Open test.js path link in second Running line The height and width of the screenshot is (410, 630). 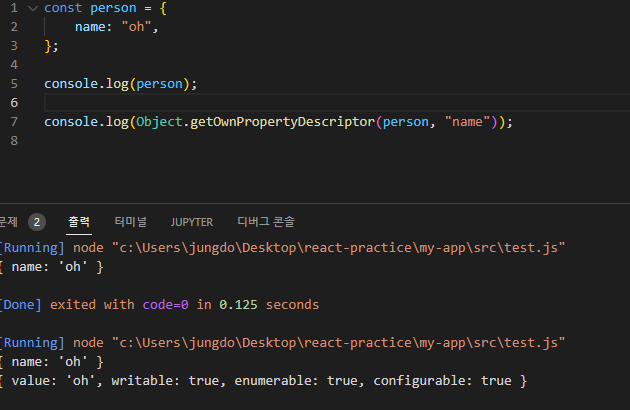(x=338, y=343)
